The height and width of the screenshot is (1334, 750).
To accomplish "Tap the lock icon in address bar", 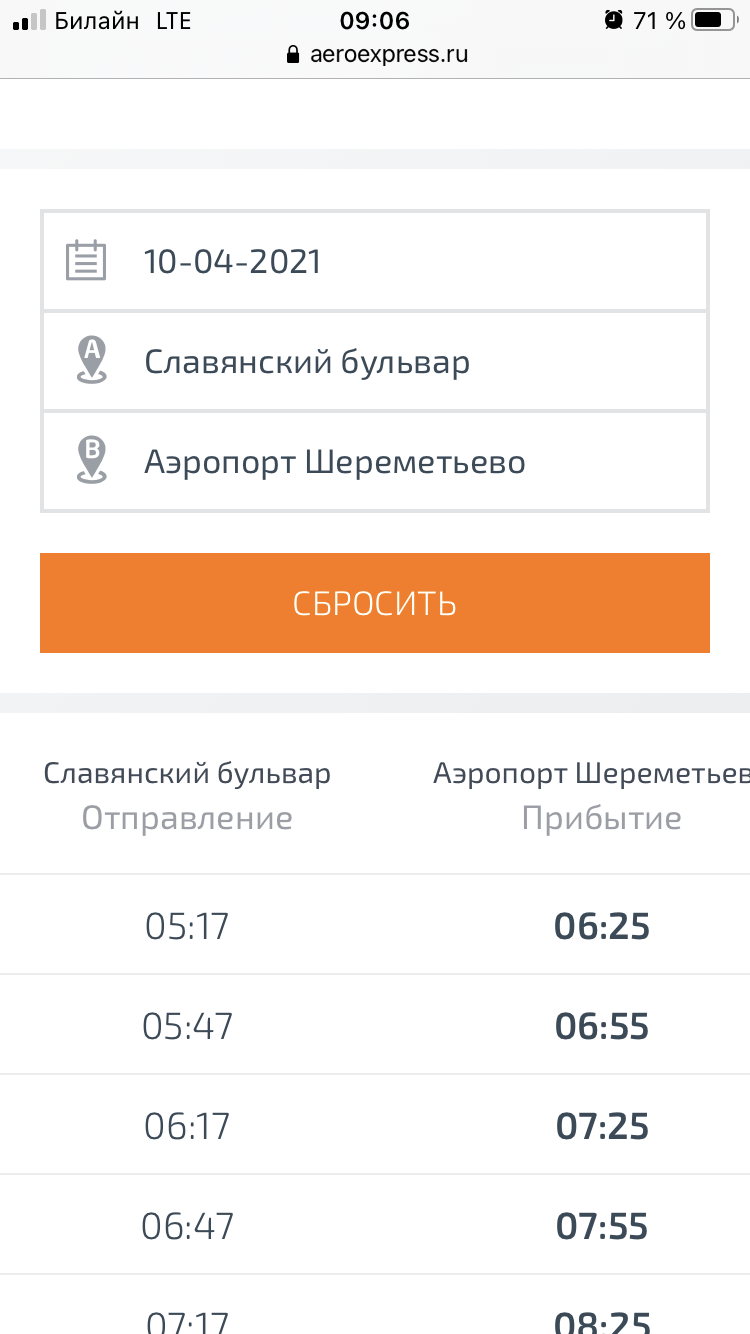I will tap(293, 55).
